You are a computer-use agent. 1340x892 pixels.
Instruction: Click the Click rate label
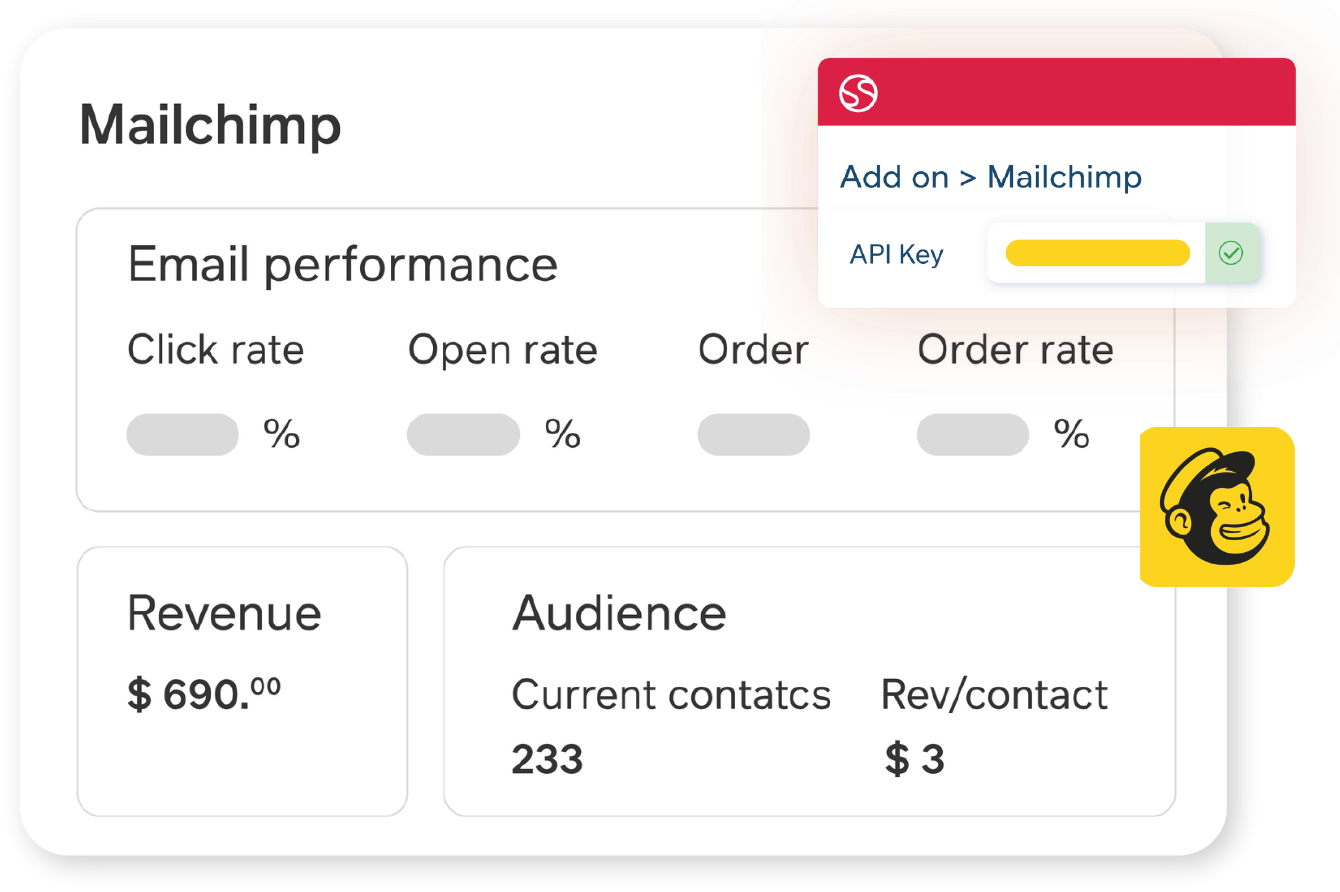[x=215, y=350]
